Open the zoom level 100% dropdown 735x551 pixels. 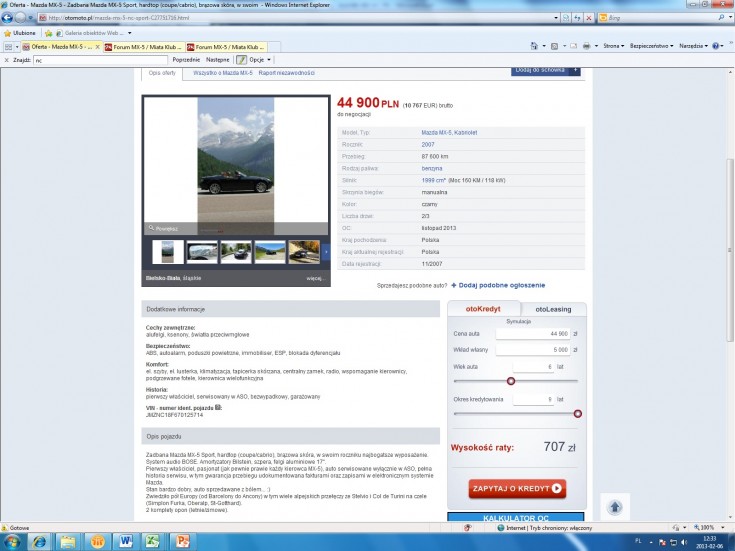tap(723, 528)
